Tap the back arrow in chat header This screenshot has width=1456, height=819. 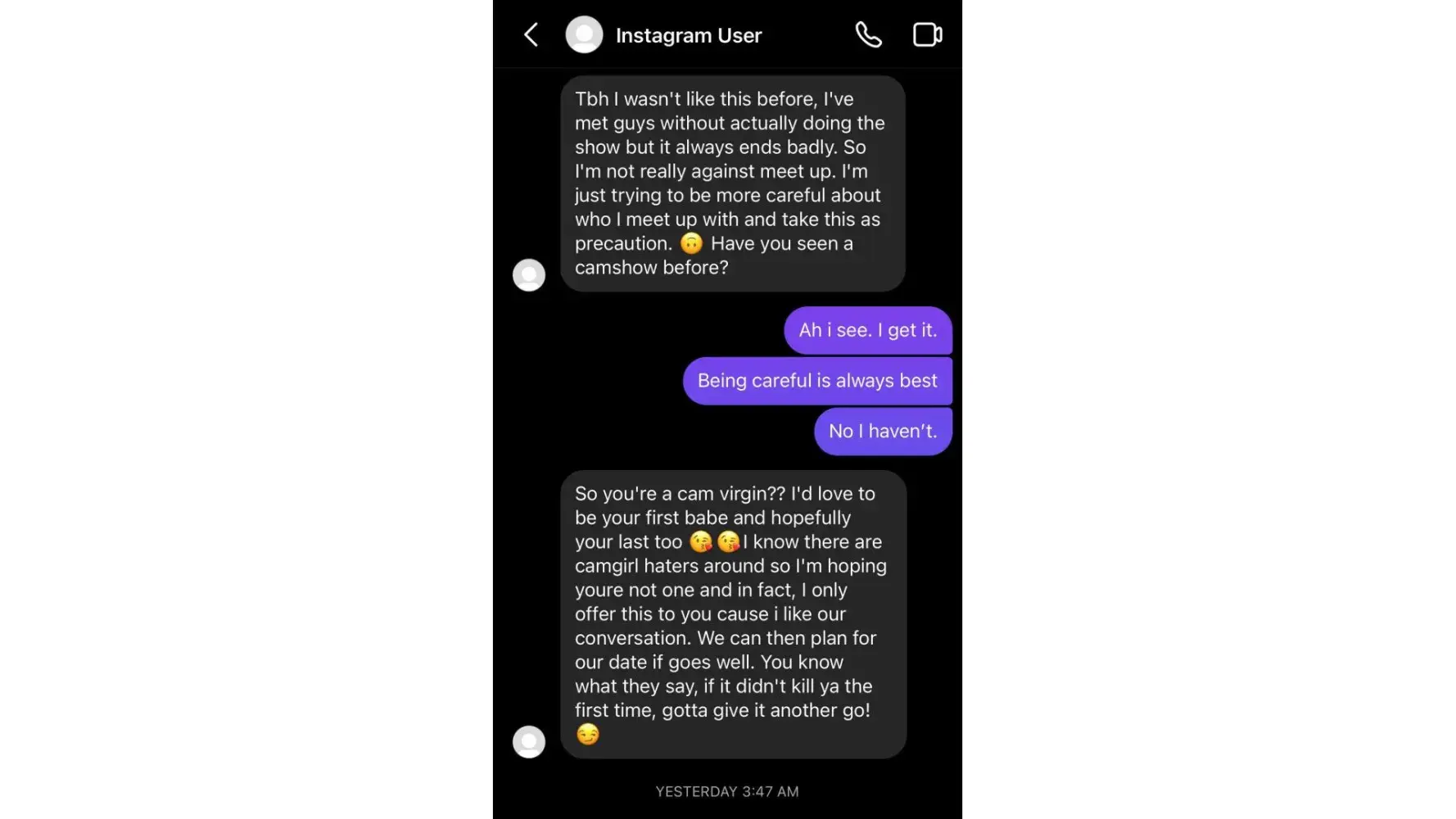(x=531, y=34)
